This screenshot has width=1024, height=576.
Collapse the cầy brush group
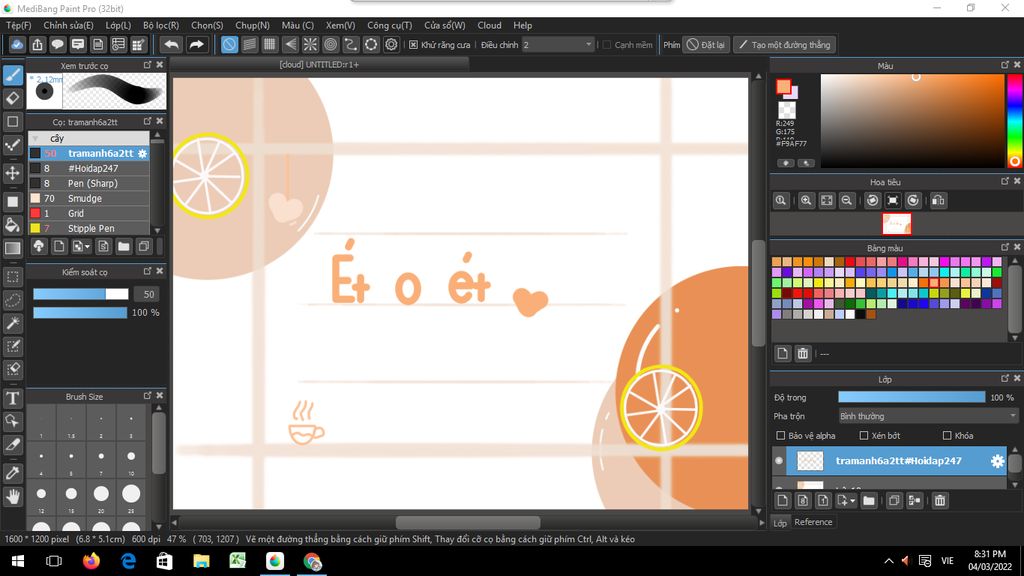coord(35,138)
